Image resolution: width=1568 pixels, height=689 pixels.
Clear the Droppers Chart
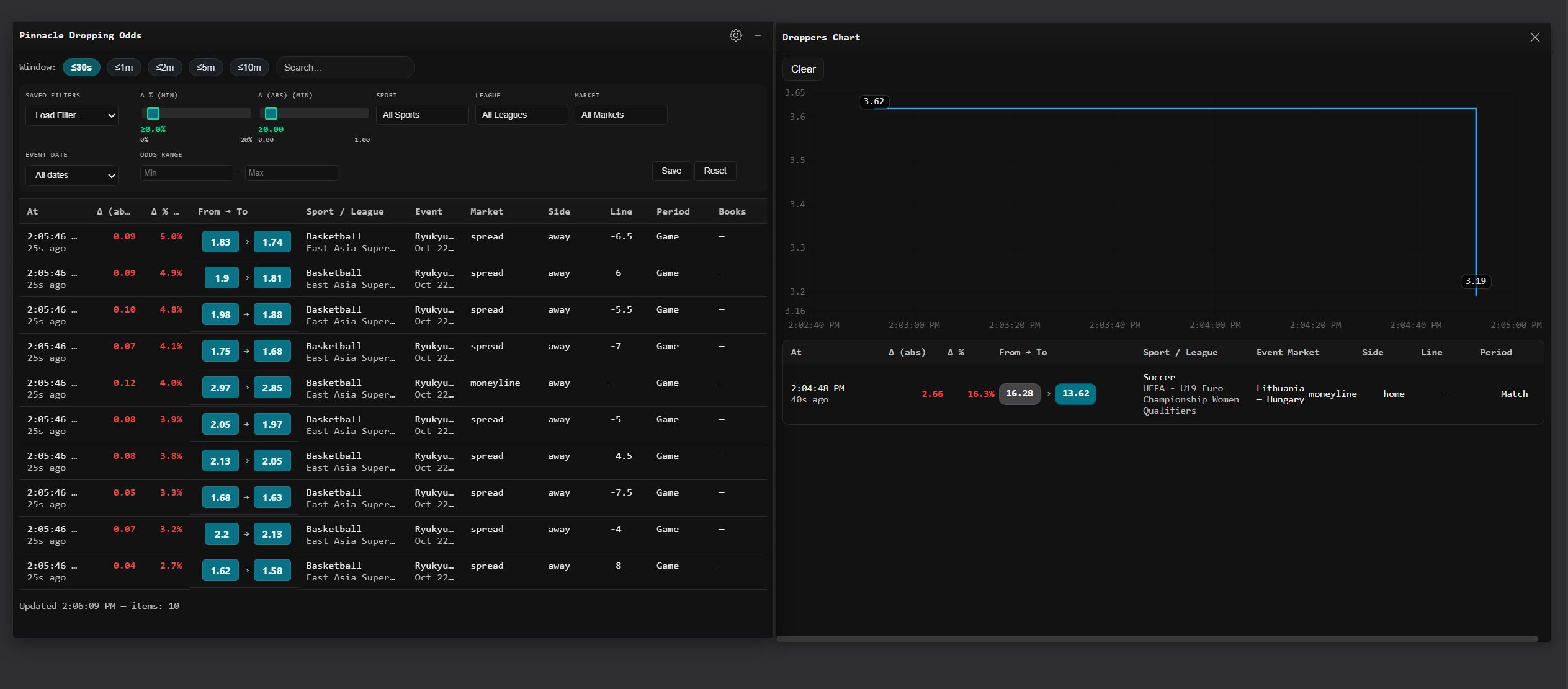point(803,69)
